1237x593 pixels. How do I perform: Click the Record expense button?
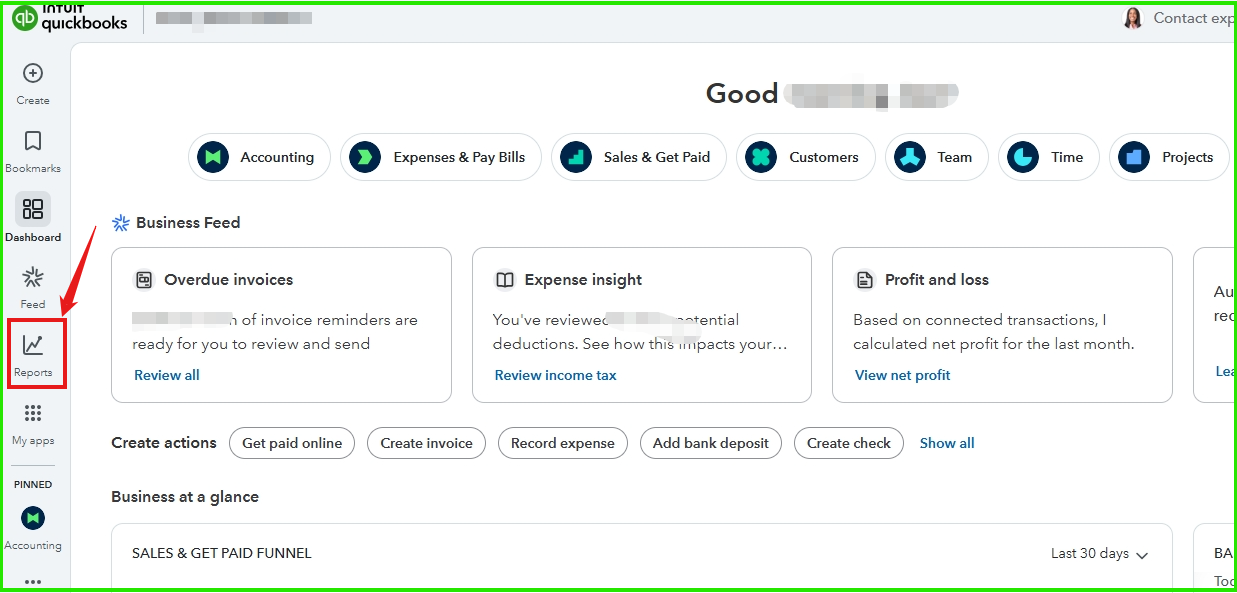563,443
